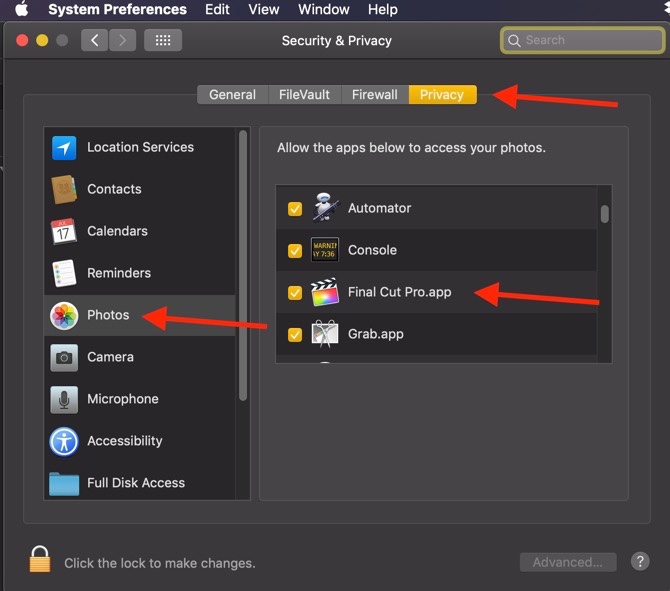
Task: Click the Console warning icon
Action: click(x=325, y=250)
